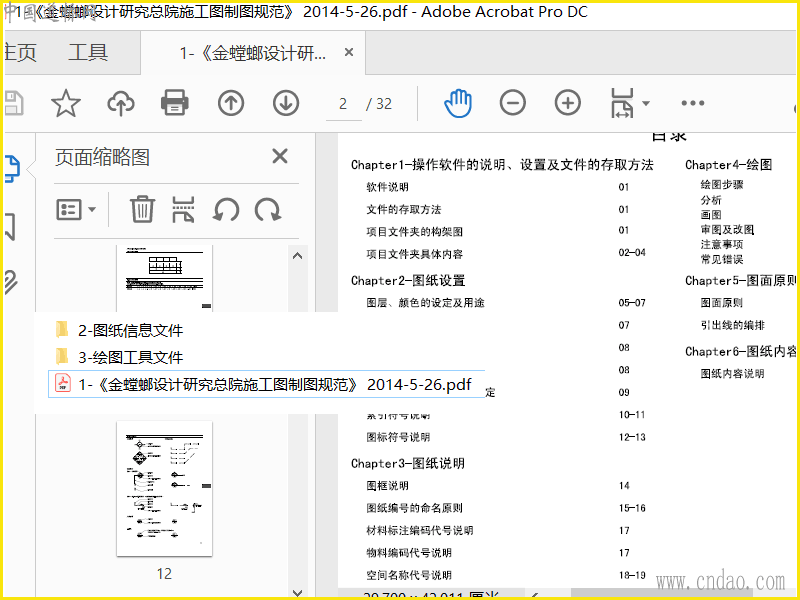
Task: Close the 金螳螂设计研 document tab
Action: pos(349,53)
